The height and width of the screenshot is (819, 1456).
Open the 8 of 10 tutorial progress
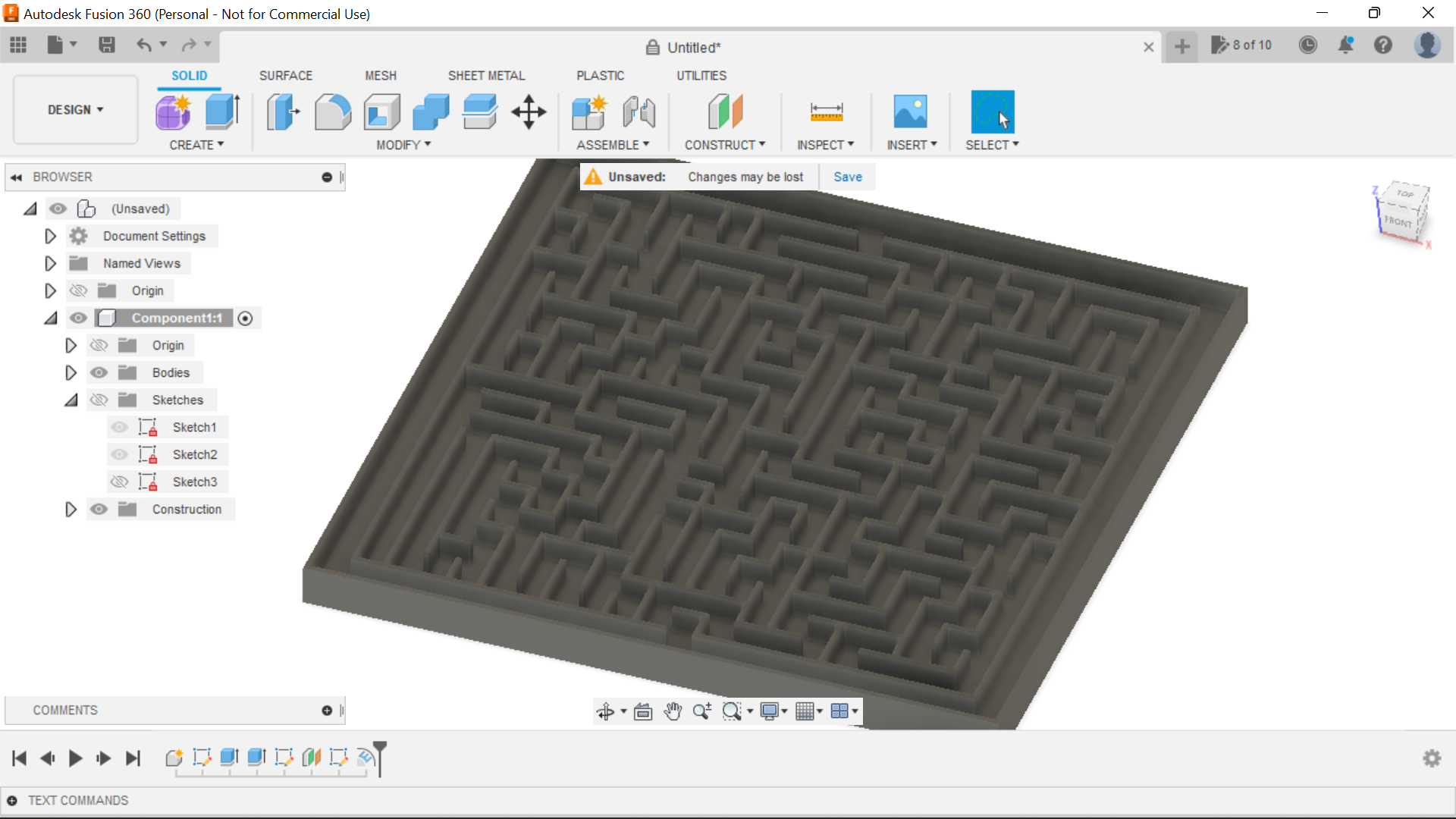tap(1242, 45)
